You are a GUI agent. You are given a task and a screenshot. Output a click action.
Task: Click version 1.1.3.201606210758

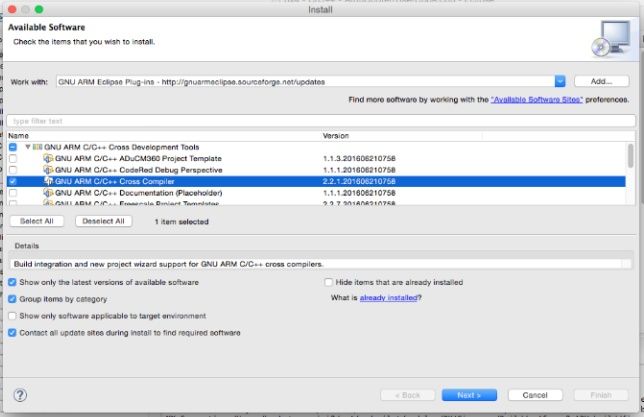(x=359, y=159)
